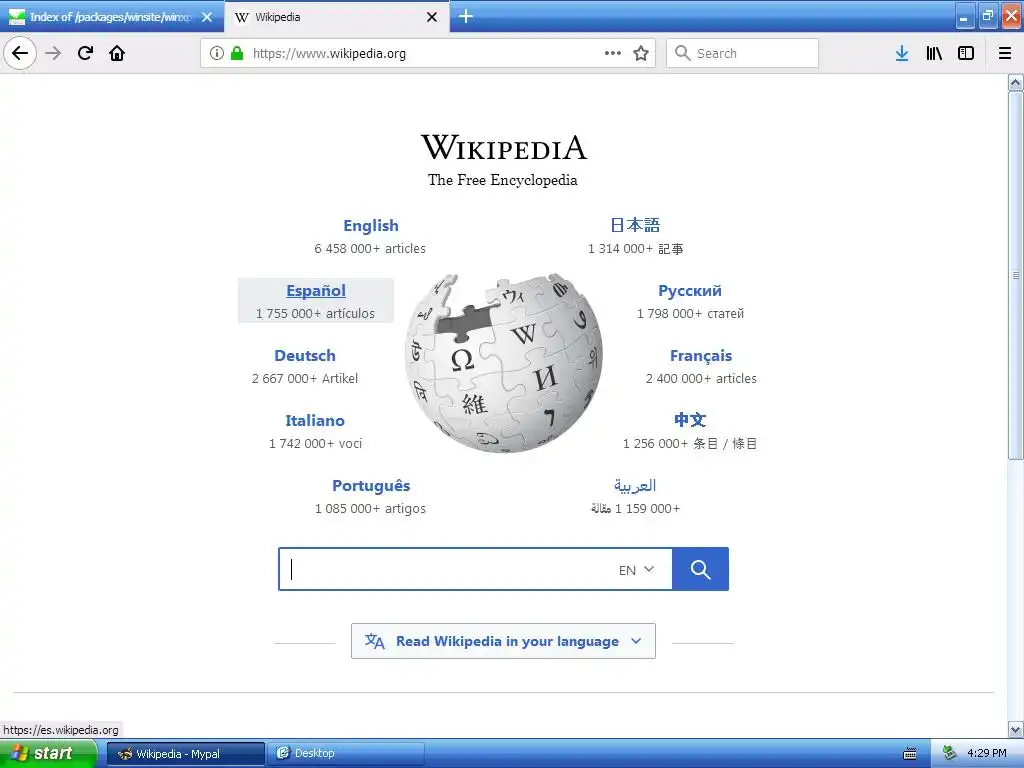Reload the current Wikipedia page

click(85, 53)
